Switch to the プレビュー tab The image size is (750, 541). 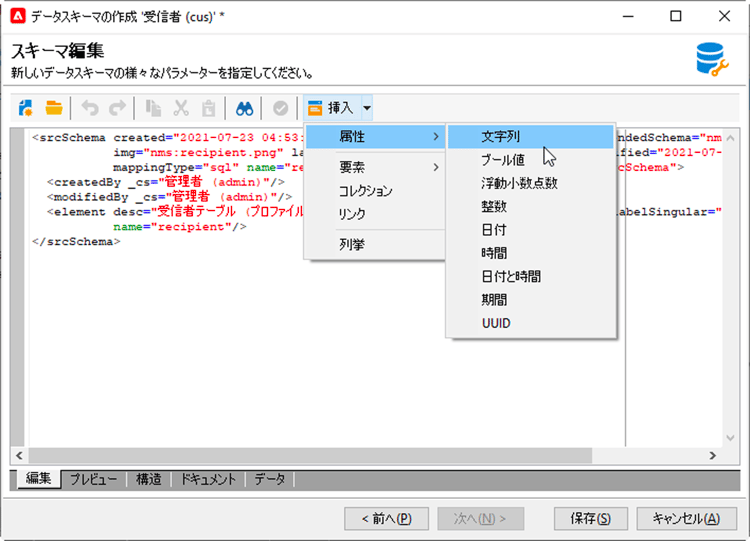click(93, 479)
